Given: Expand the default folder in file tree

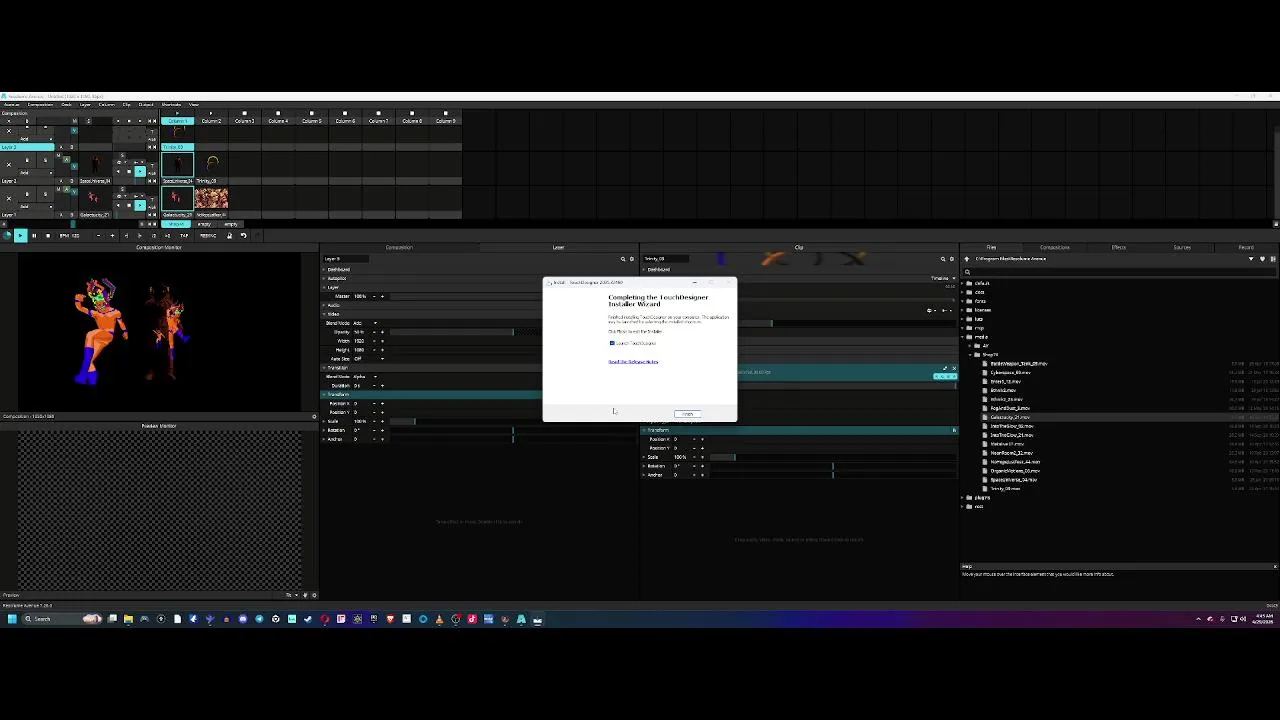Looking at the screenshot, I should point(962,283).
